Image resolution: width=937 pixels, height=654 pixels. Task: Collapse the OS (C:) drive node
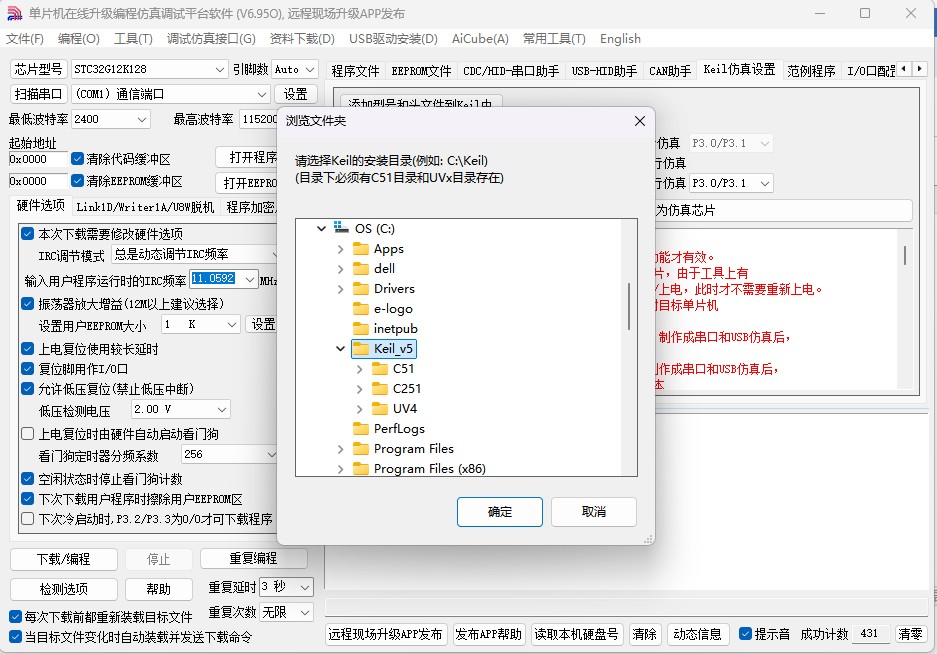[x=321, y=228]
